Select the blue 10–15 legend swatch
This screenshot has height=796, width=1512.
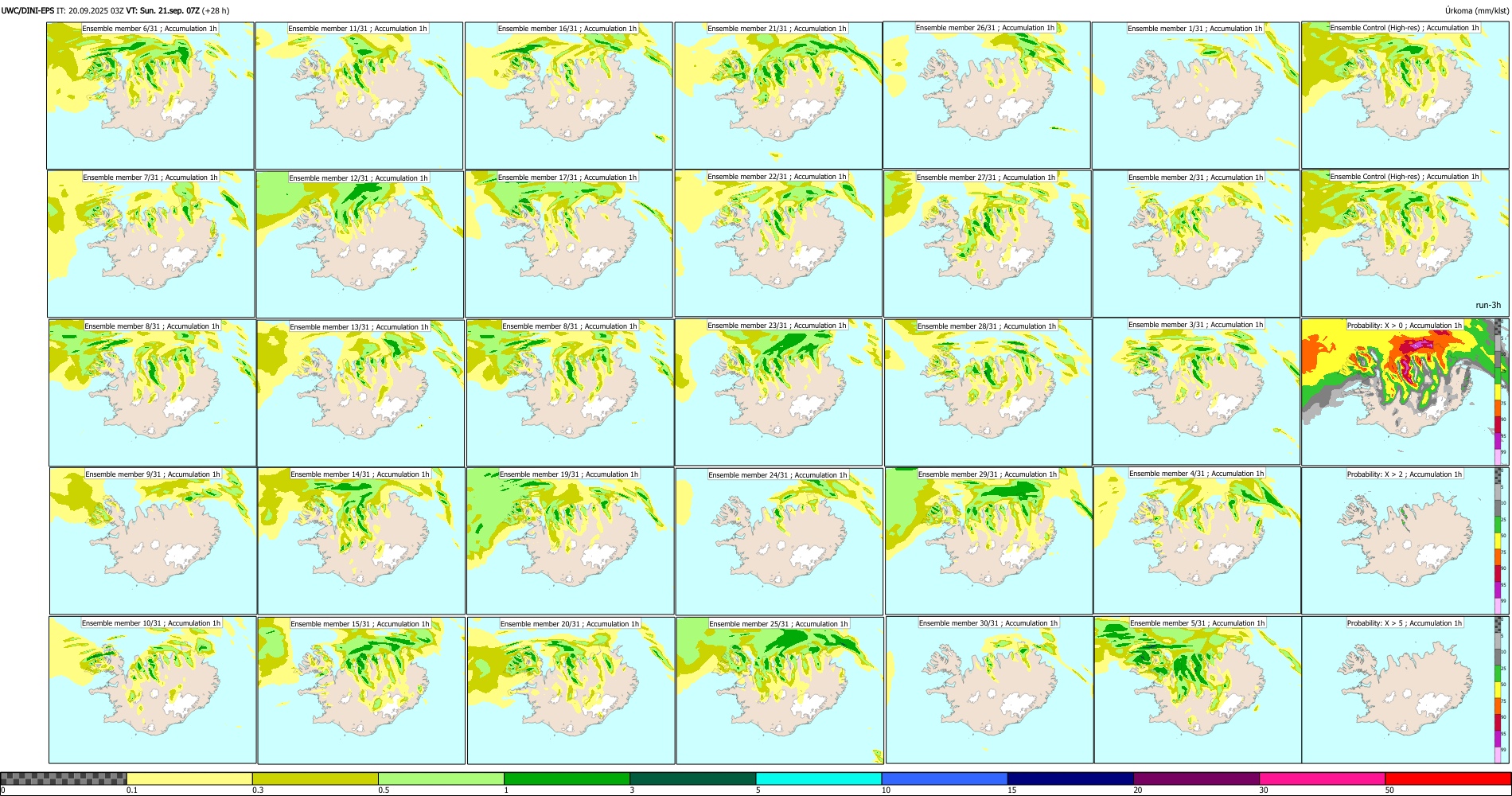pyautogui.click(x=945, y=778)
